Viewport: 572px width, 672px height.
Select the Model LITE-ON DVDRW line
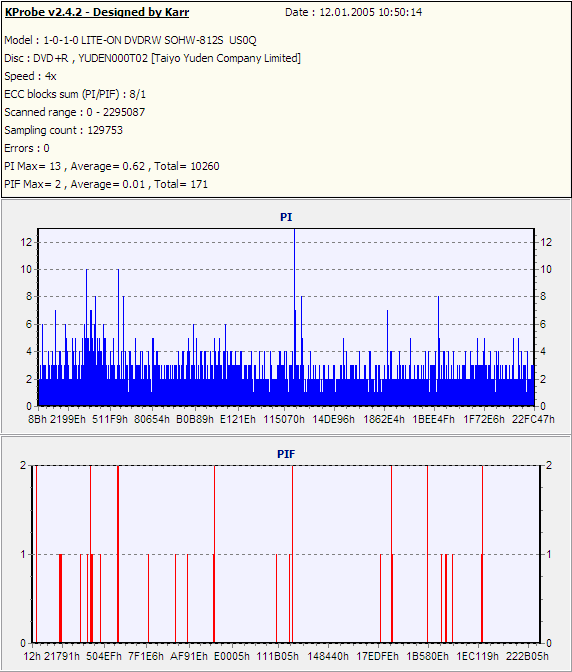click(x=130, y=40)
